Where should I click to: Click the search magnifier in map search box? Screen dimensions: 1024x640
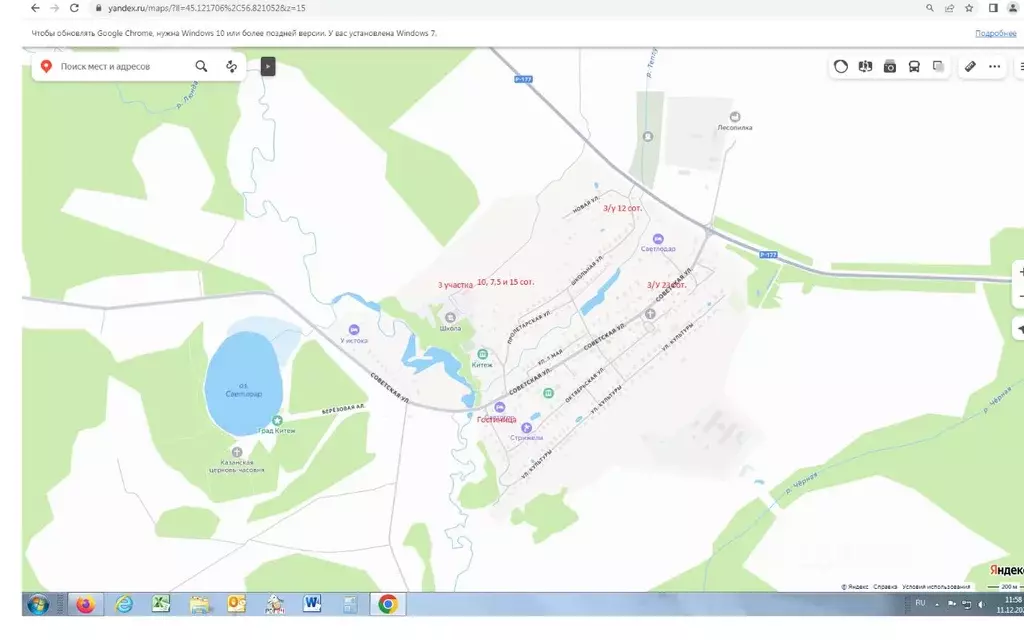pos(201,66)
